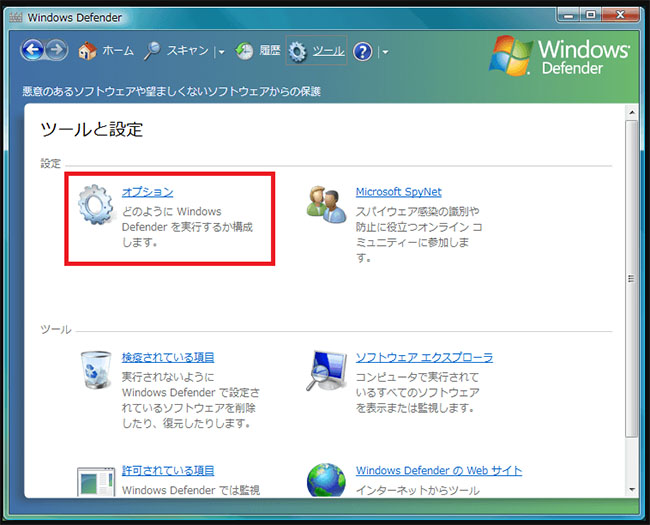
Task: Click the ホーム toolbar label
Action: (x=118, y=51)
